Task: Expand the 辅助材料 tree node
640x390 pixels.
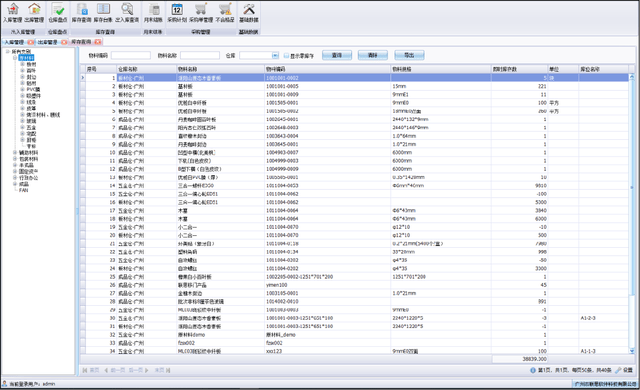Action: (x=15, y=153)
